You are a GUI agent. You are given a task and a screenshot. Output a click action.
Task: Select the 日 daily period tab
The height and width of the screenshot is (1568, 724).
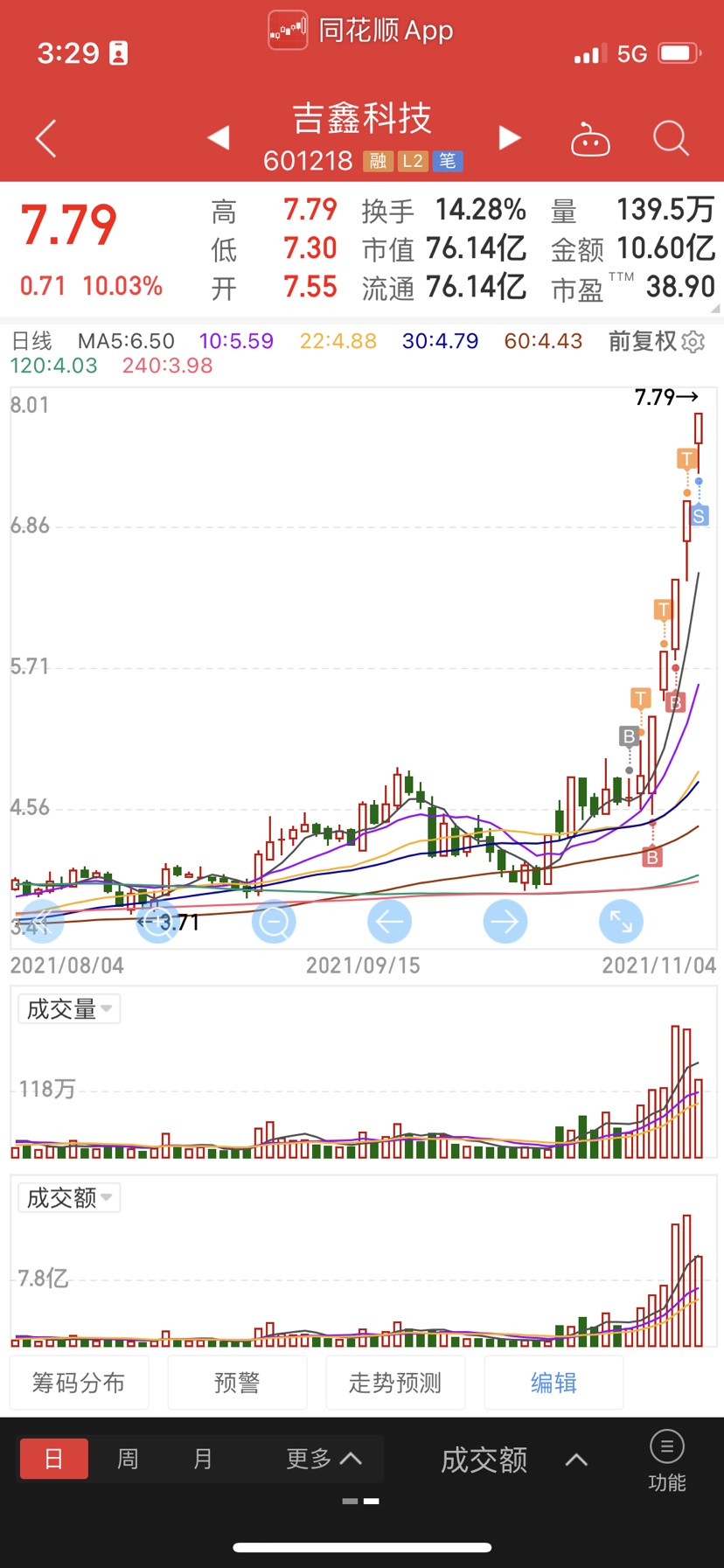[53, 1458]
